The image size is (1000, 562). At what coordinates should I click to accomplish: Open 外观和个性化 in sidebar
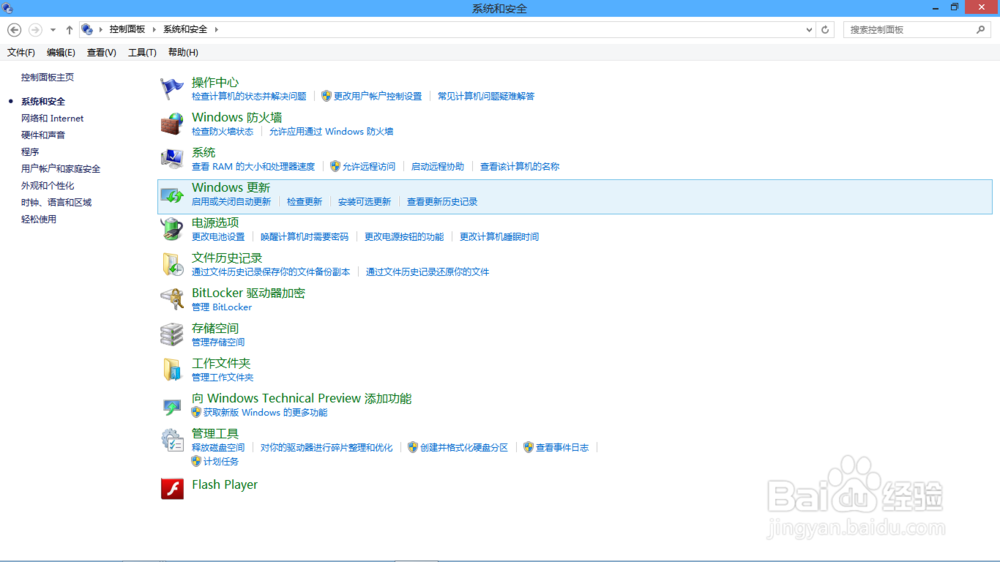click(x=47, y=186)
